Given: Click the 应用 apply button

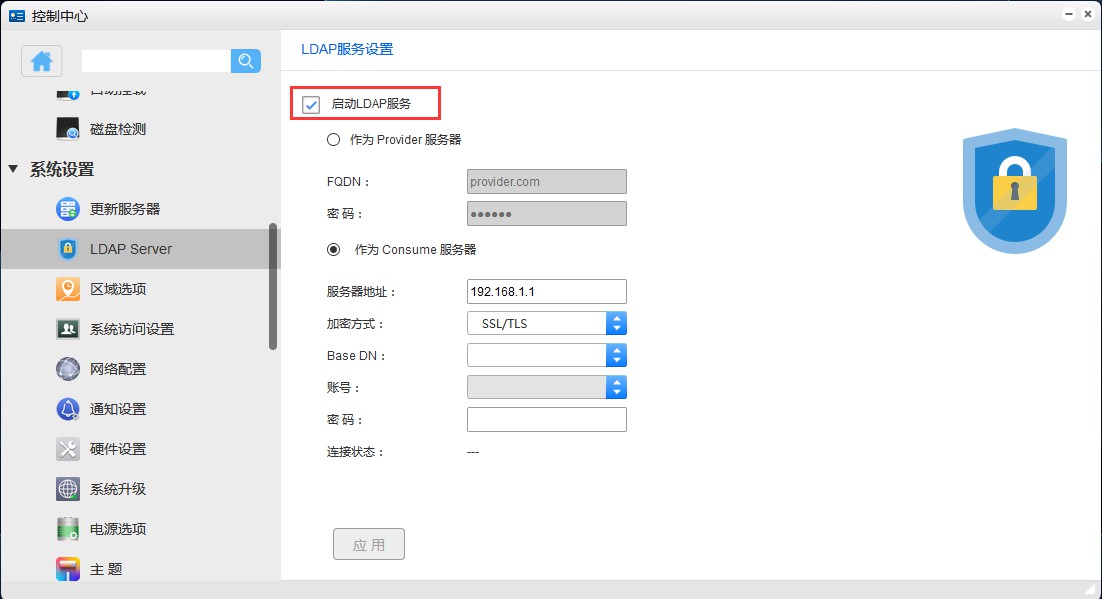Looking at the screenshot, I should (368, 545).
